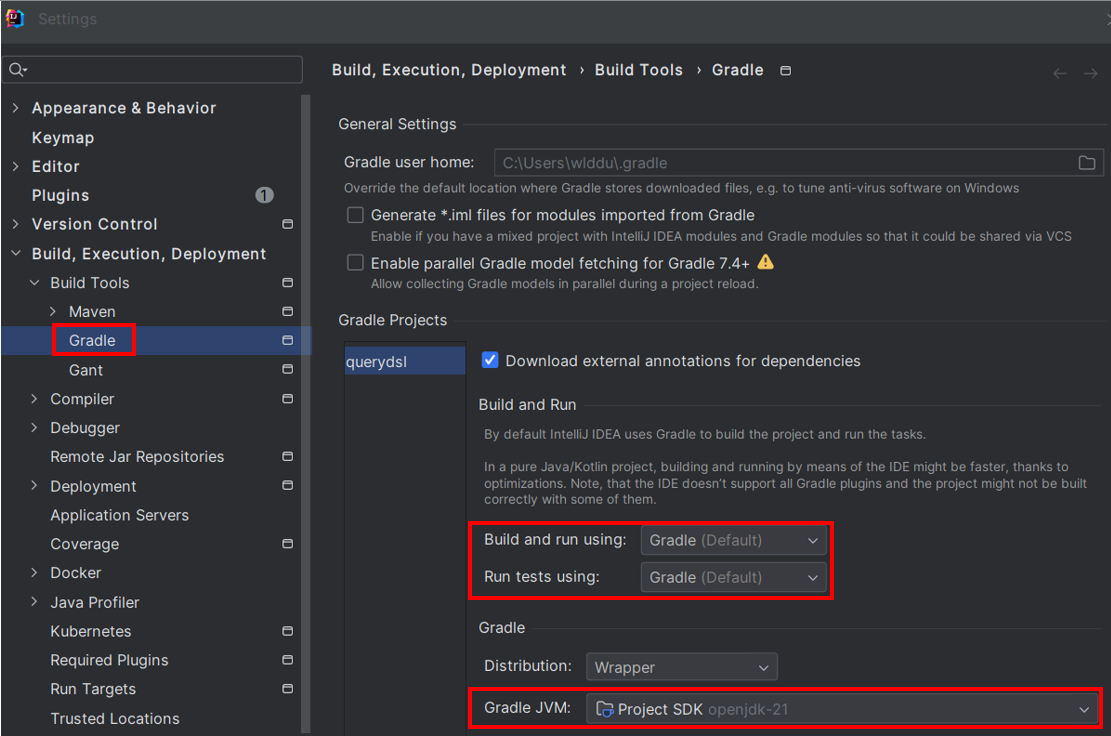The width and height of the screenshot is (1111, 736).
Task: Click project-level icon on Required Plugins row
Action: pos(288,659)
